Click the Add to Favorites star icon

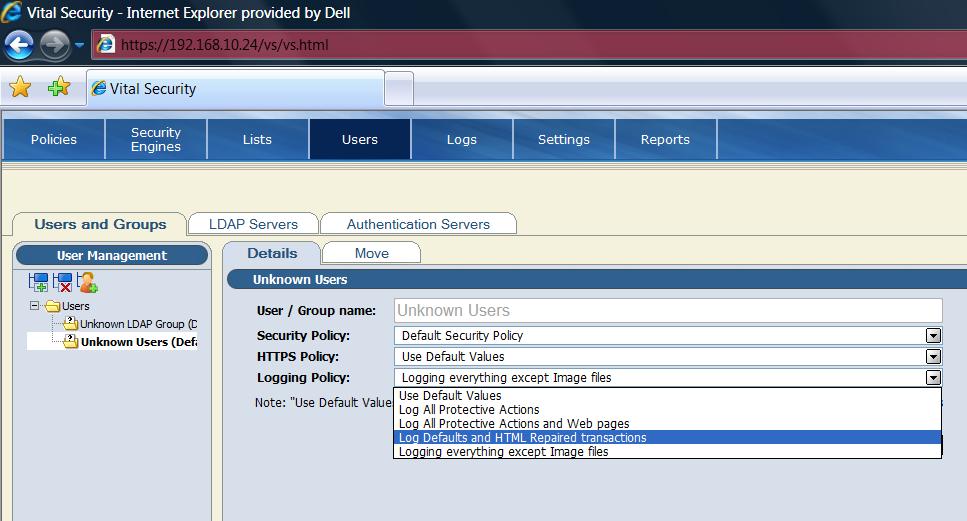pos(59,88)
